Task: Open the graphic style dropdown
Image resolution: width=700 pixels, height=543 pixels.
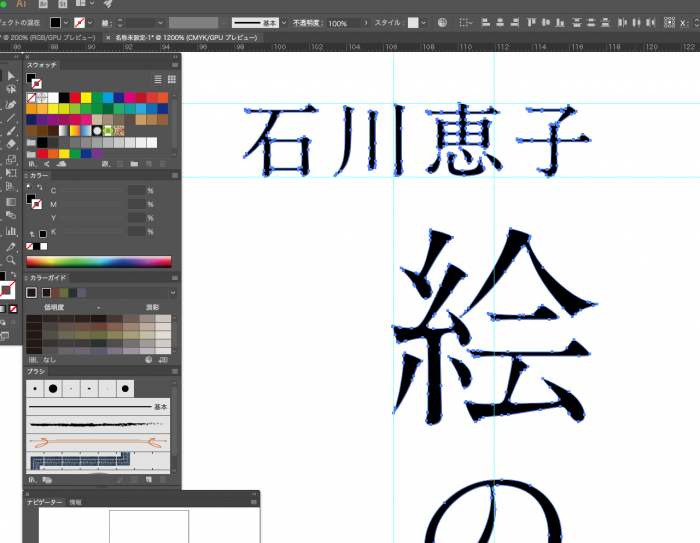Action: point(424,22)
